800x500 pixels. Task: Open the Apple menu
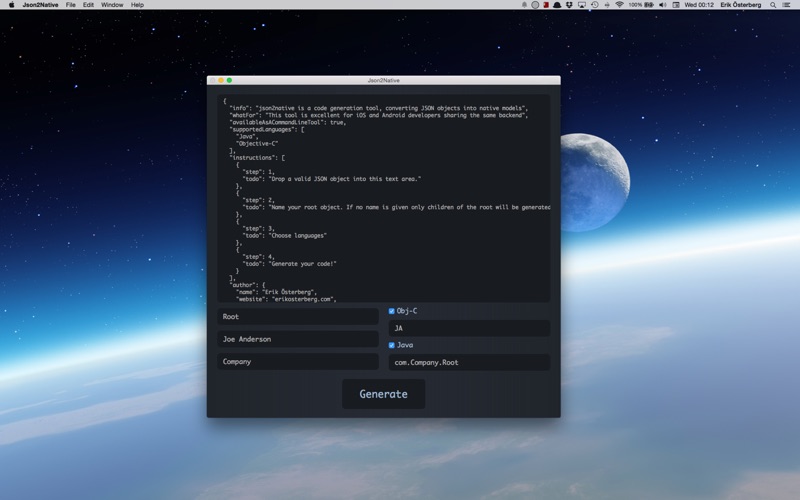11,5
